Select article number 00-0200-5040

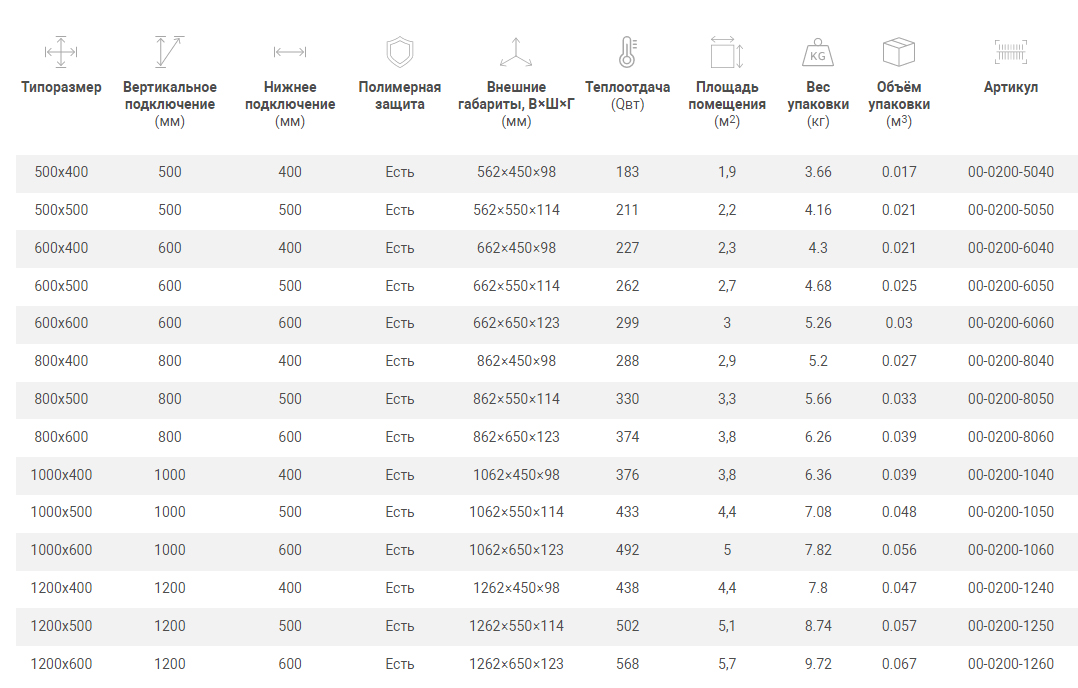1010,172
